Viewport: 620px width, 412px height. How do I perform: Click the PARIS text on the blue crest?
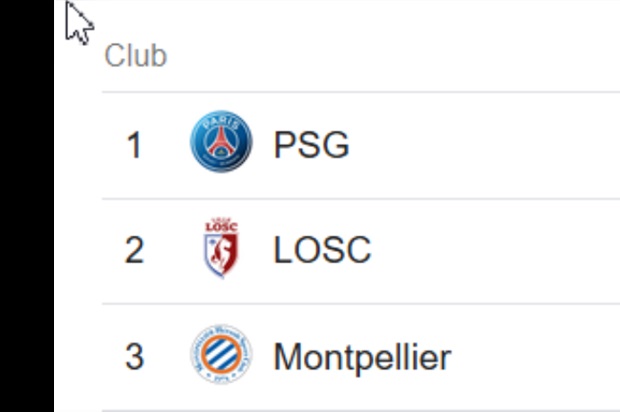pyautogui.click(x=221, y=124)
